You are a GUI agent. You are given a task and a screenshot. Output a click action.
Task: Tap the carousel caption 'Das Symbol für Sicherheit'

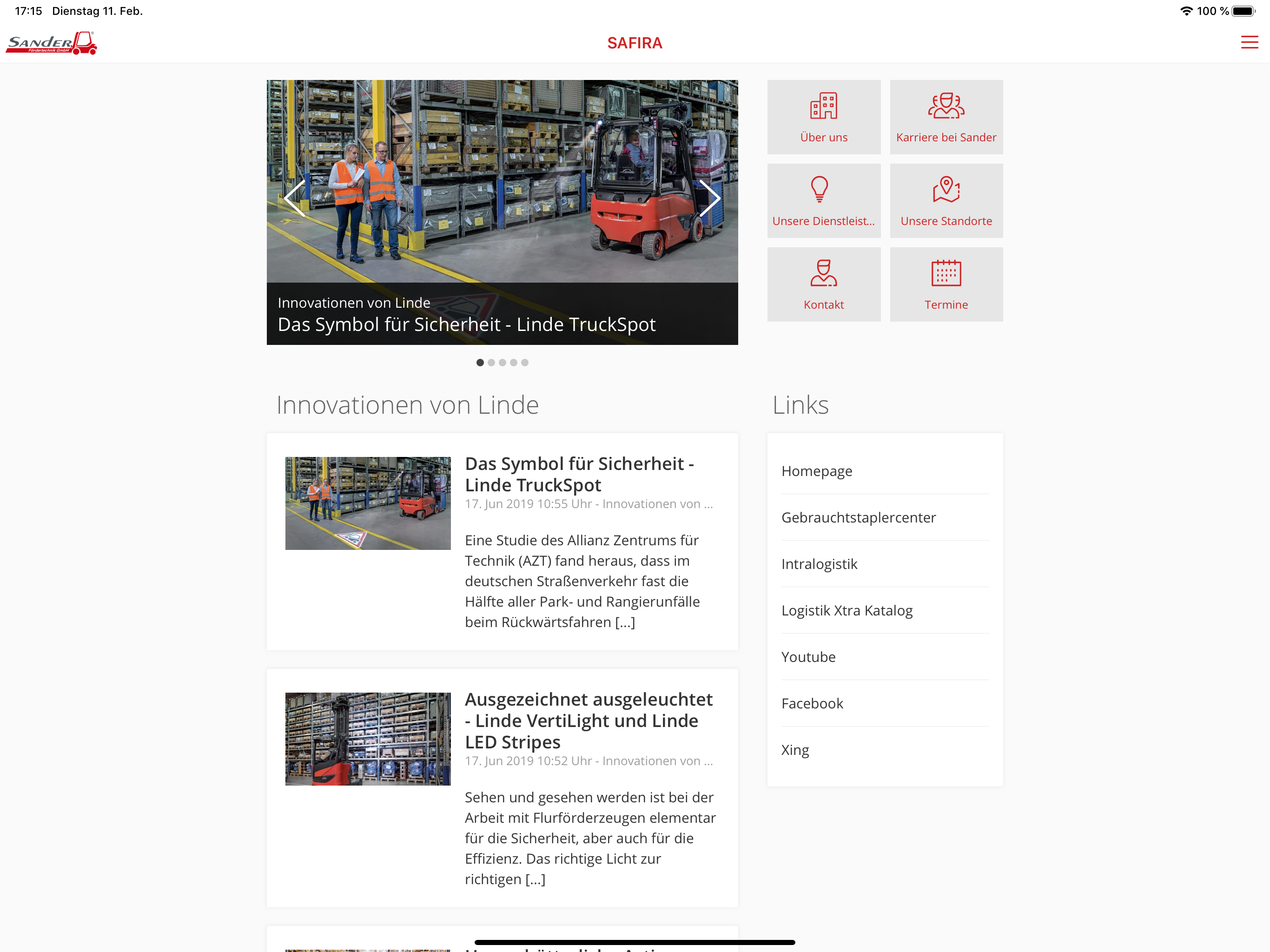click(x=466, y=324)
